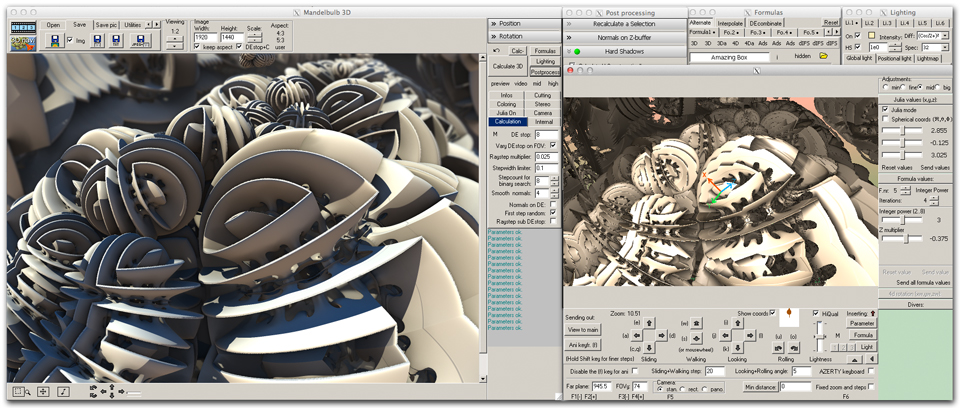Viewport: 960px width, 408px height.
Task: Increase the Smooth normals stepper
Action: click(555, 191)
